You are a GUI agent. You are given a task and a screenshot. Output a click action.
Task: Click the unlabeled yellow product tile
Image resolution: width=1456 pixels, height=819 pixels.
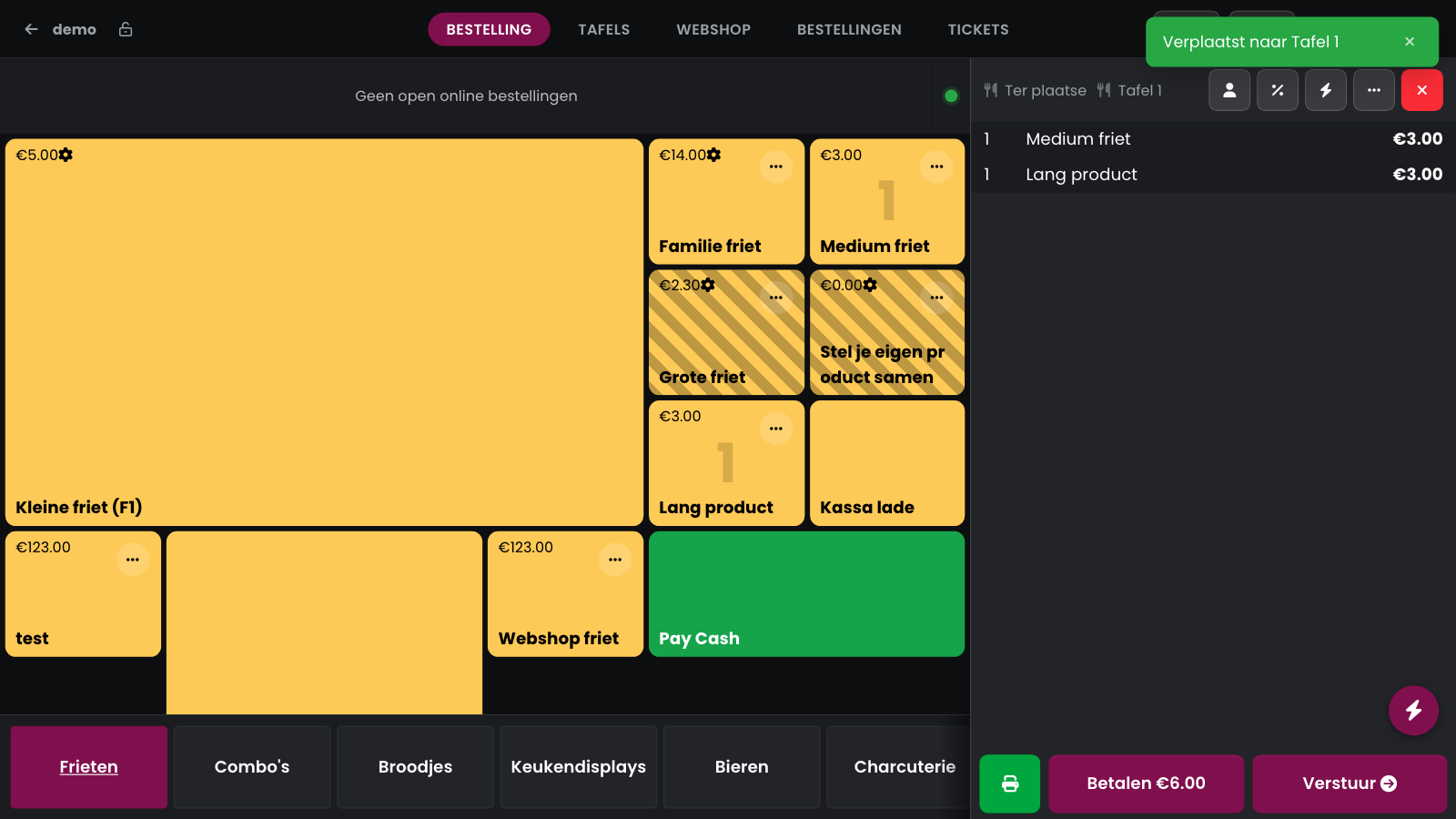324,622
